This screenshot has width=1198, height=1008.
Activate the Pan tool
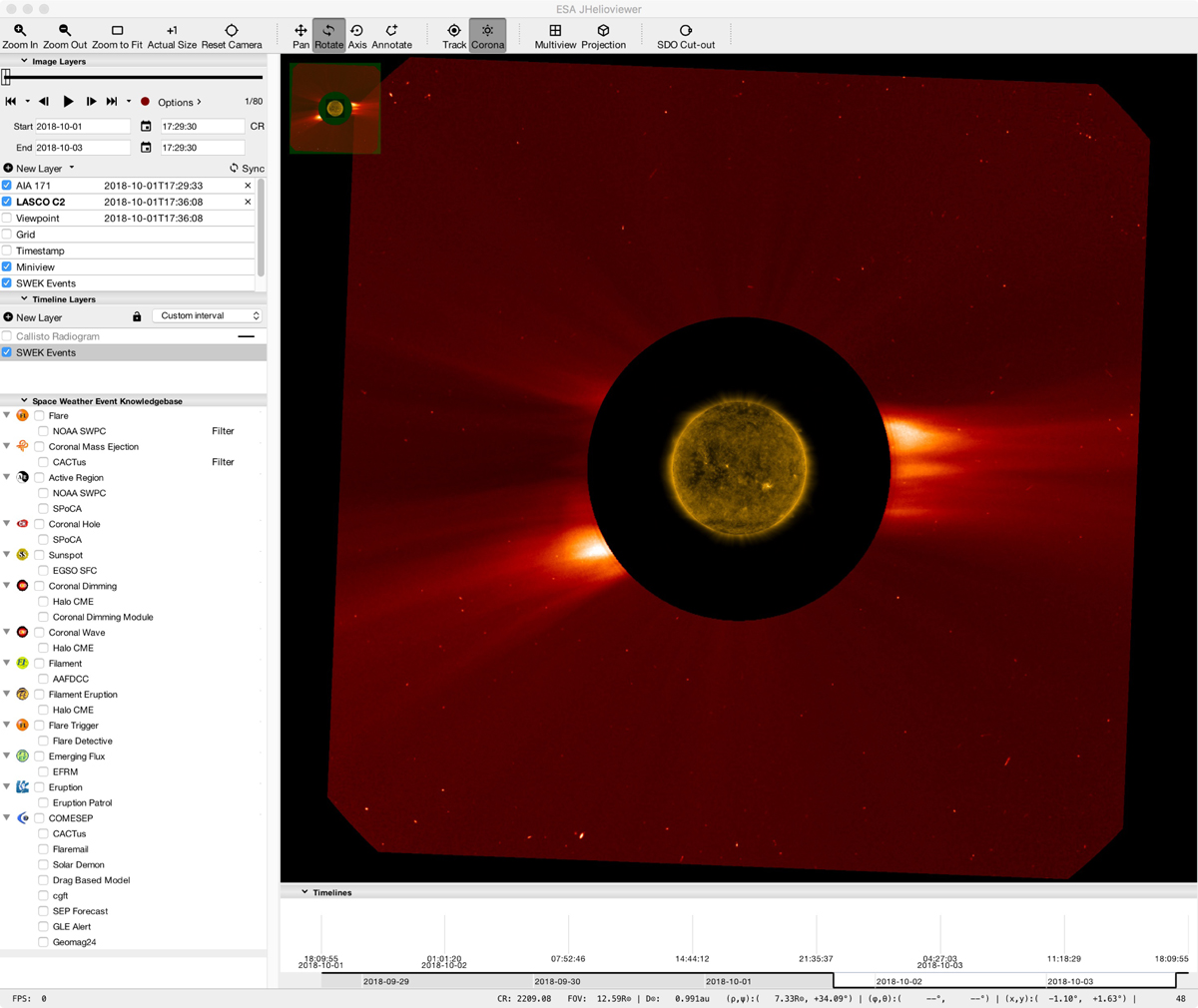click(x=300, y=36)
